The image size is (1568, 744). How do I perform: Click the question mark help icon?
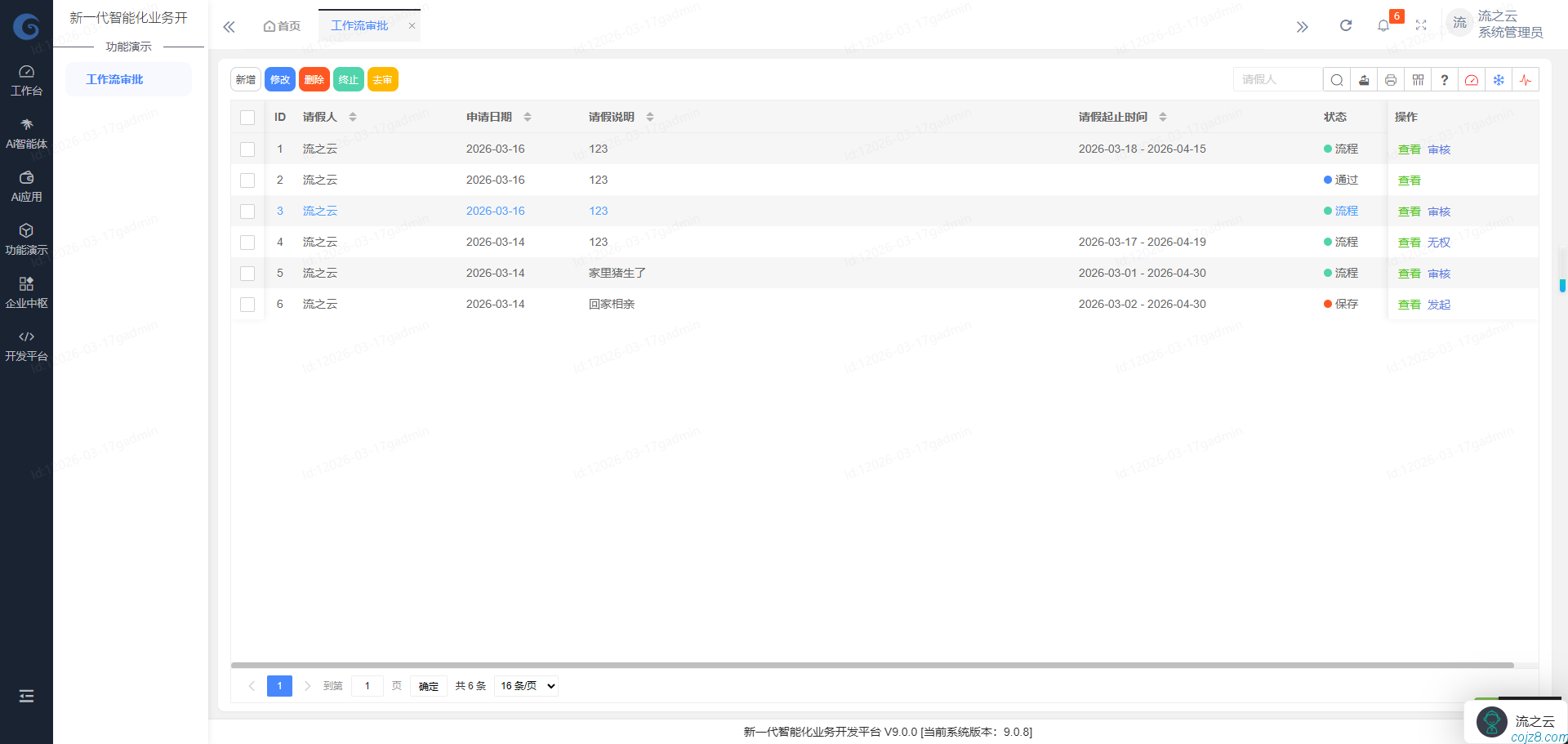tap(1445, 80)
